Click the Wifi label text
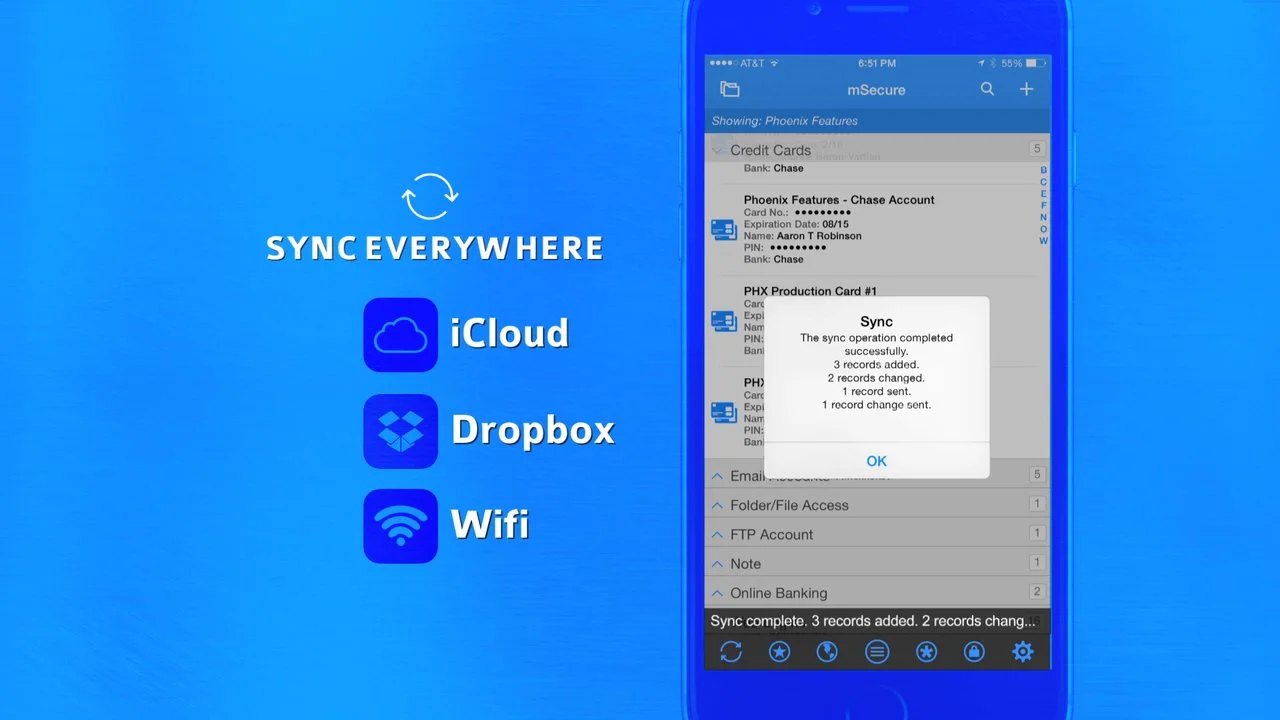This screenshot has height=720, width=1280. tap(490, 524)
